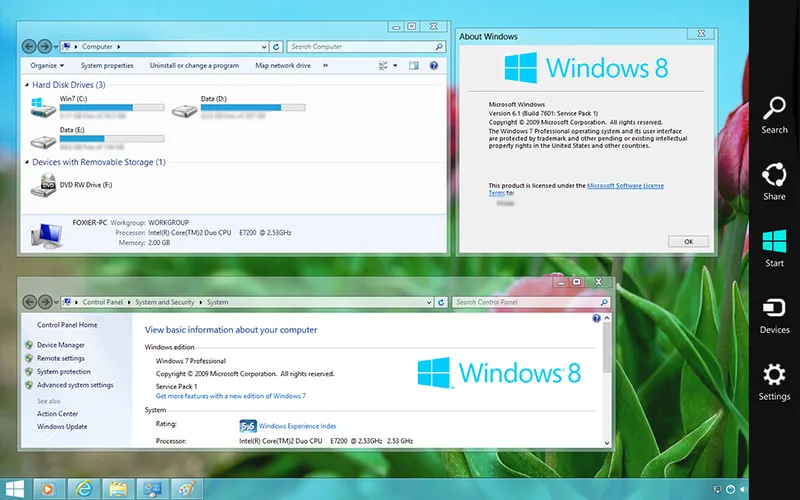Open Paint from the taskbar

[187, 489]
